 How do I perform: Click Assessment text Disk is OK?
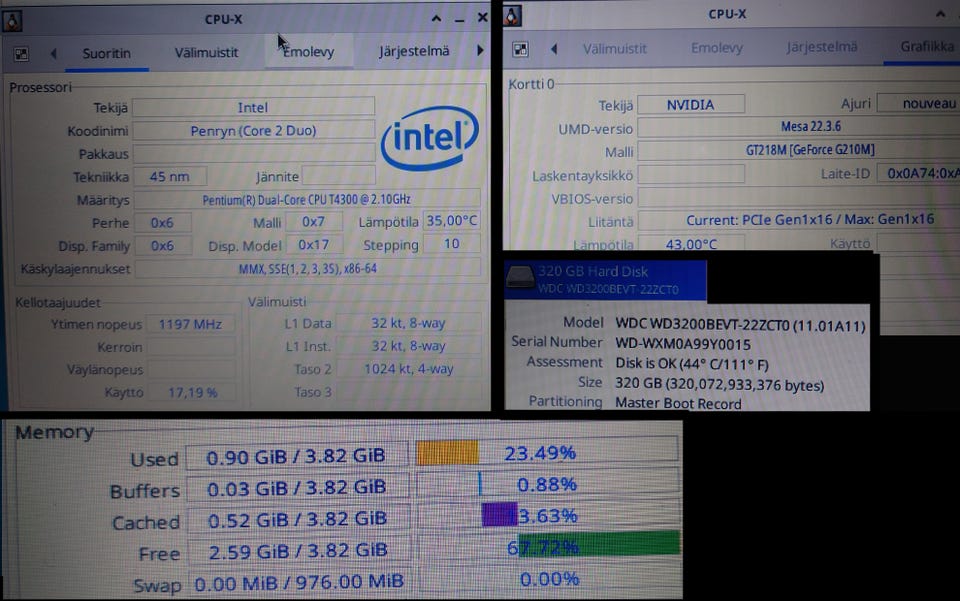tap(692, 364)
